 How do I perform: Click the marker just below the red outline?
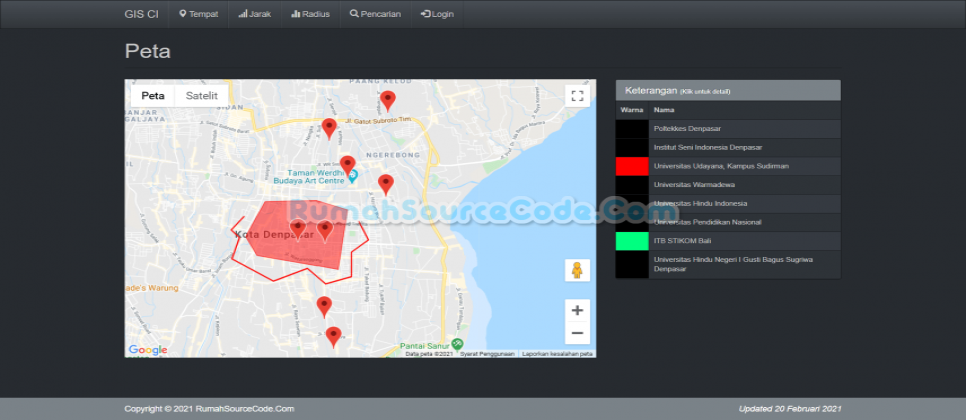point(324,306)
